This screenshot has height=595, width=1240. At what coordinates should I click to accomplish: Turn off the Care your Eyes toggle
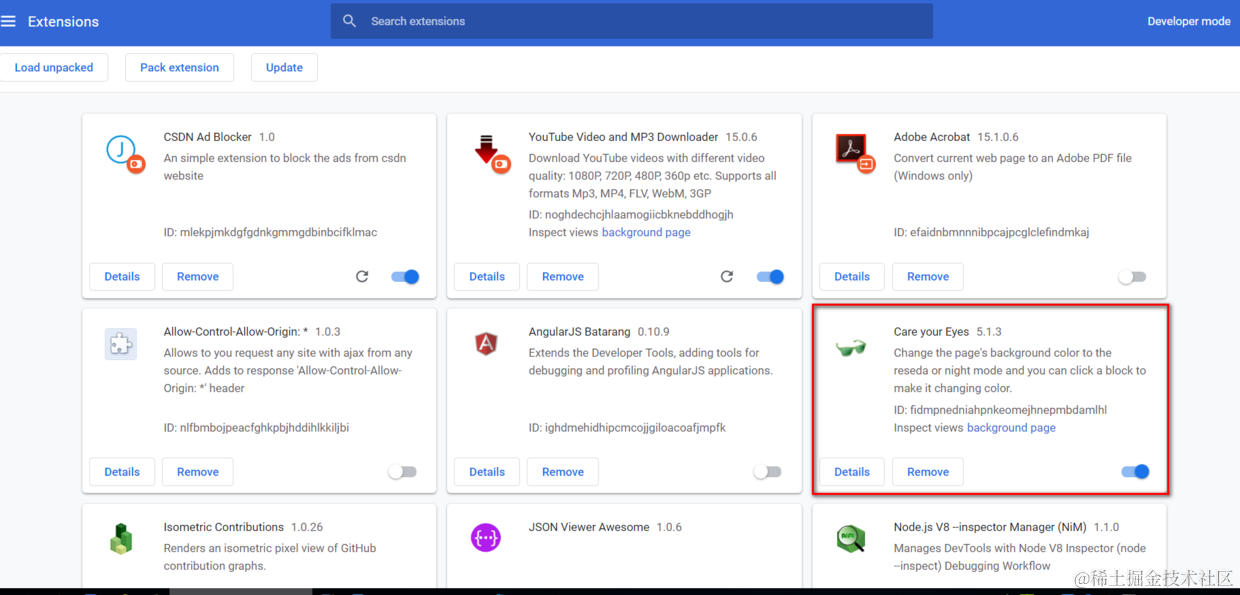(1135, 472)
